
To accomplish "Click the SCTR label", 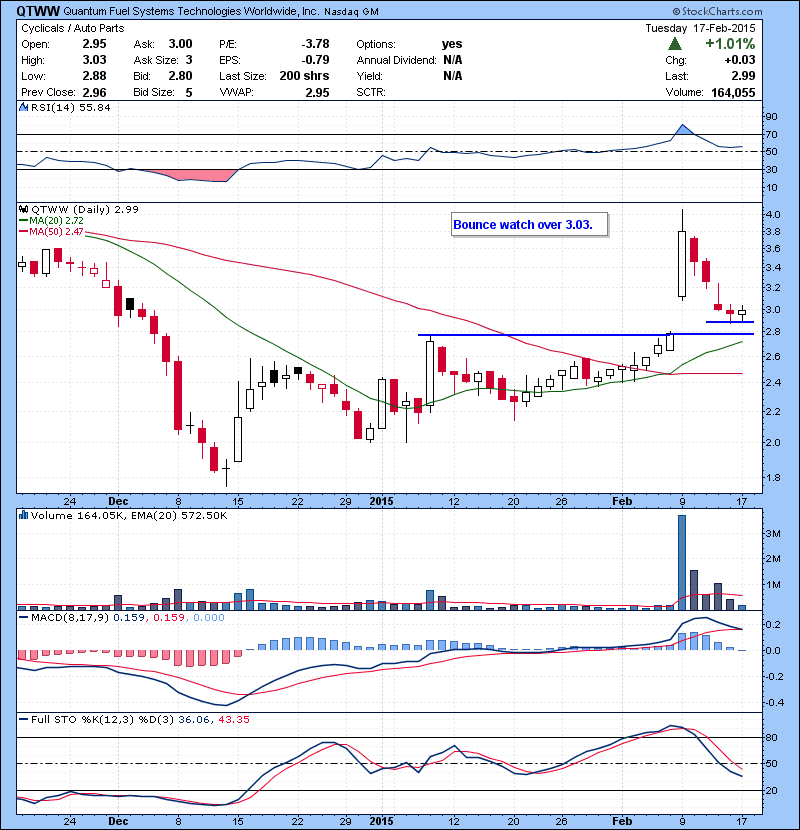I will [x=371, y=92].
